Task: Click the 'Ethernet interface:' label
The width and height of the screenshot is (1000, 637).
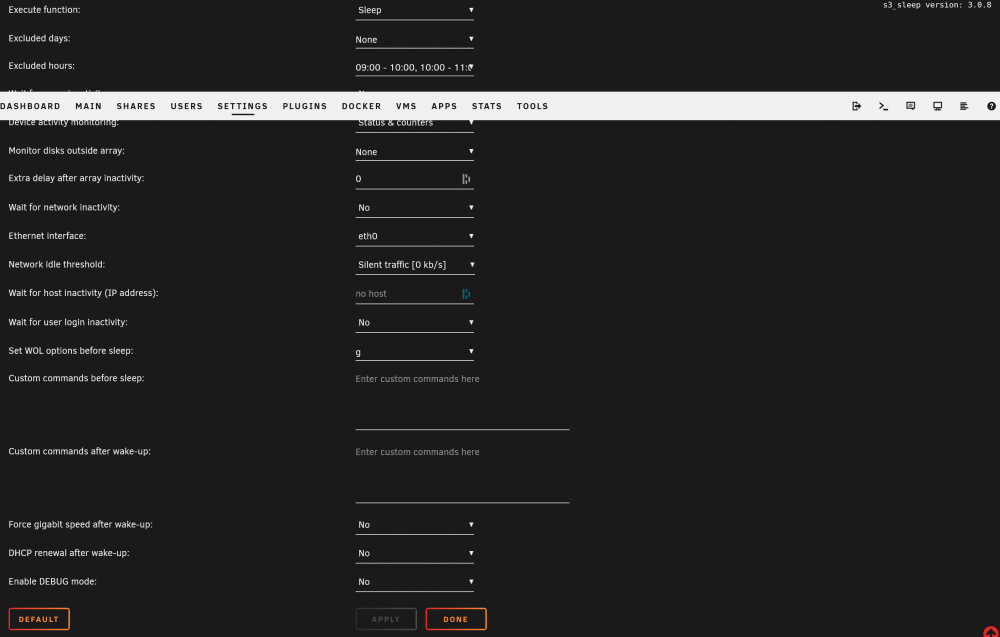Action: (x=47, y=236)
